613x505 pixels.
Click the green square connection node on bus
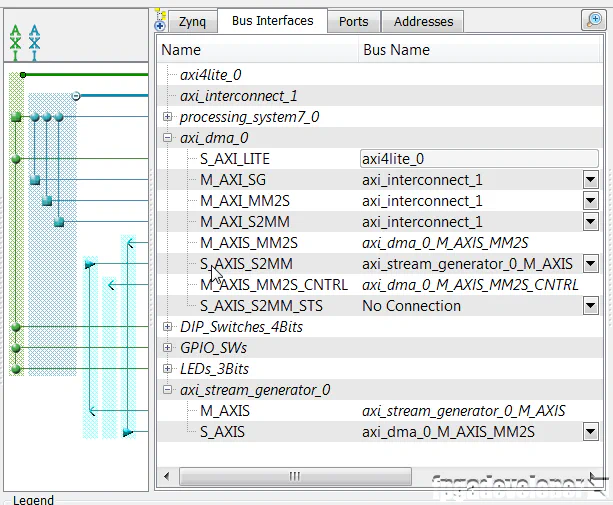(15, 117)
